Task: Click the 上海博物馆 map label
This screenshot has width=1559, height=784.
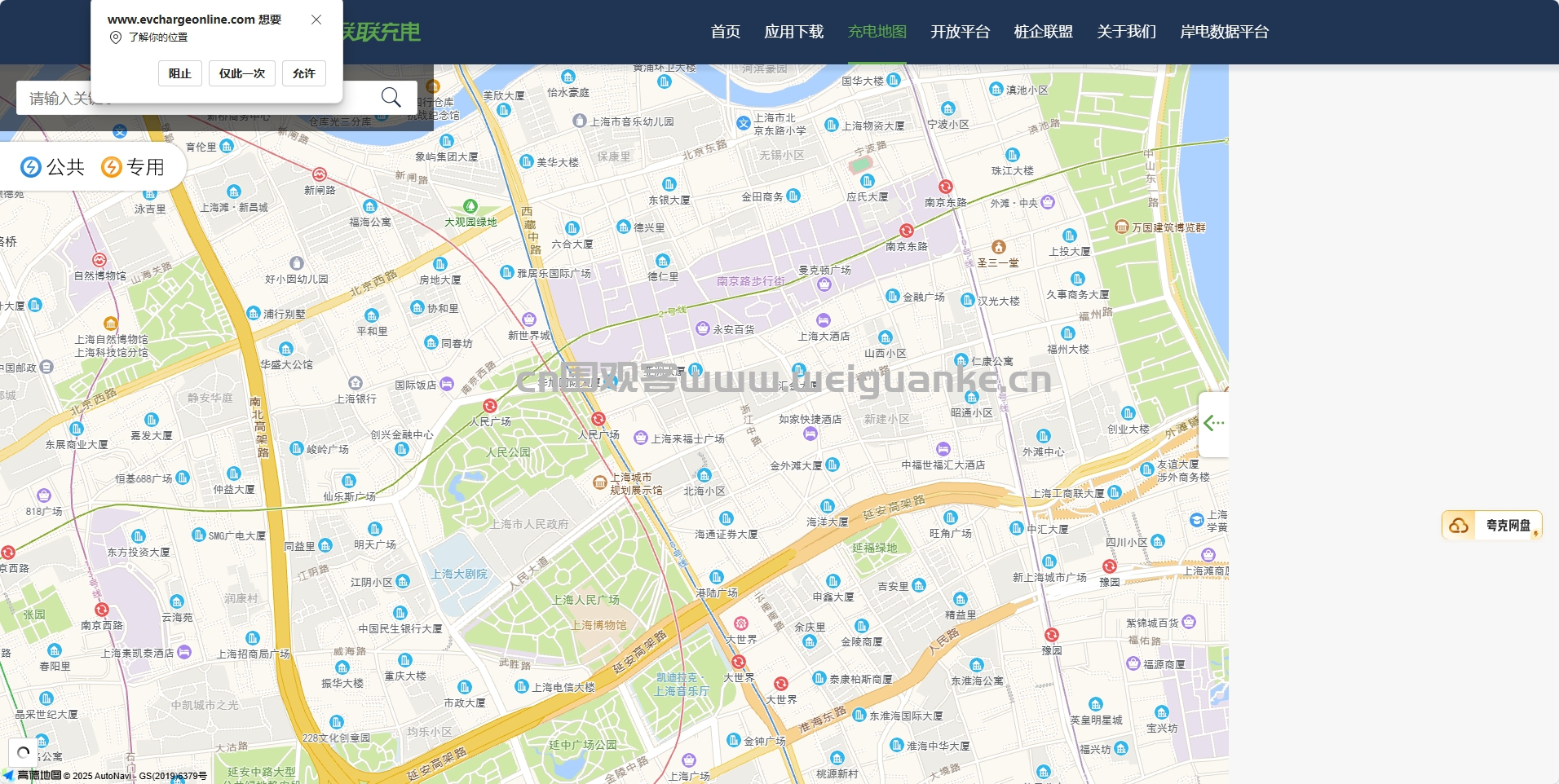Action: pos(598,625)
